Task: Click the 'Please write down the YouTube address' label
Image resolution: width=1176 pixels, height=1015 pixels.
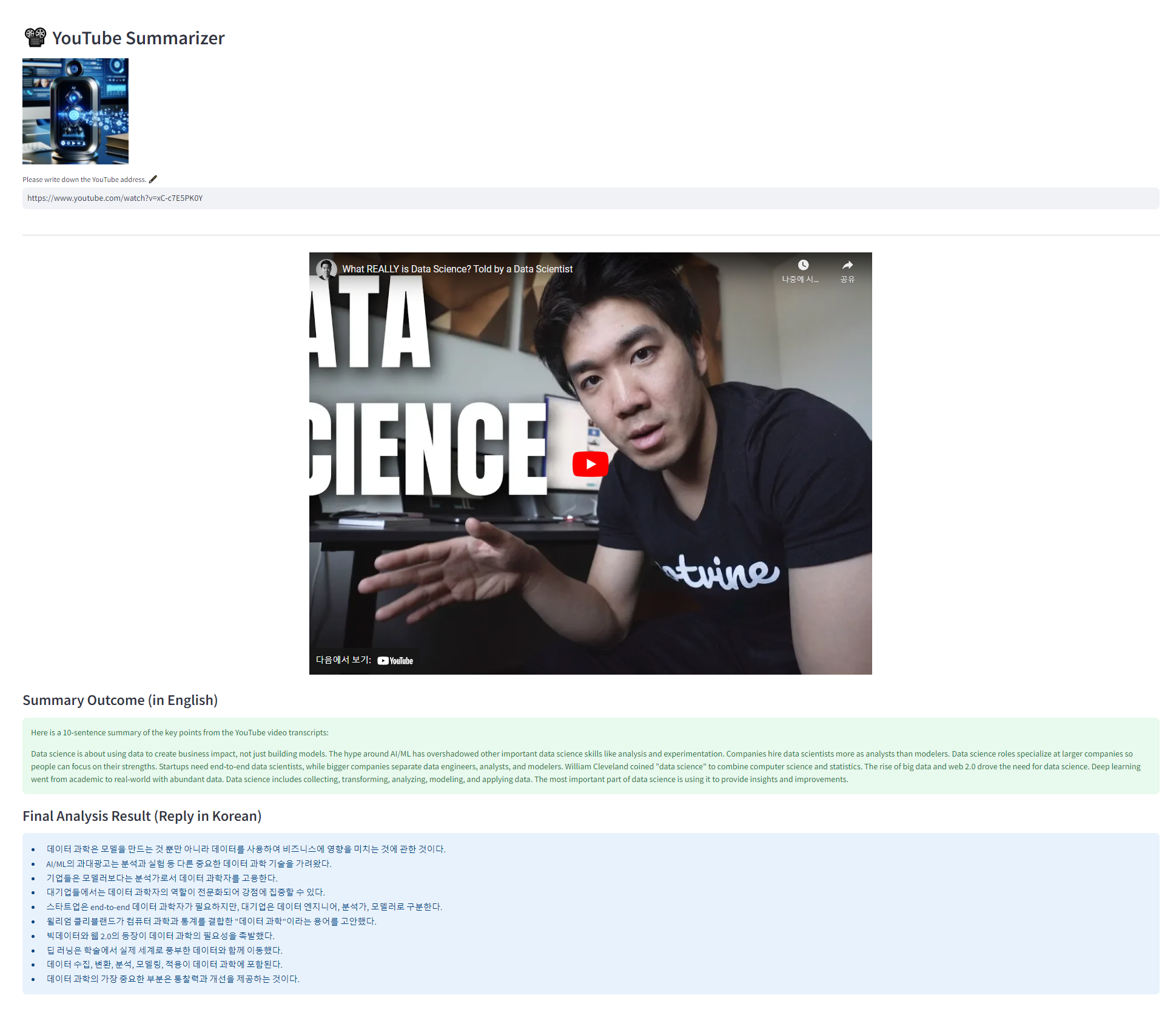Action: pyautogui.click(x=84, y=180)
